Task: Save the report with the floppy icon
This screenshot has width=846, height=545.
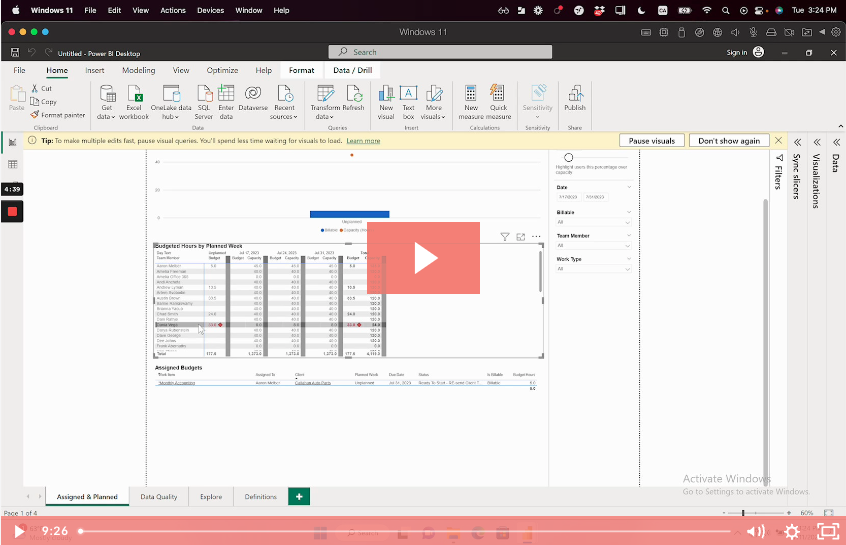Action: 15,52
